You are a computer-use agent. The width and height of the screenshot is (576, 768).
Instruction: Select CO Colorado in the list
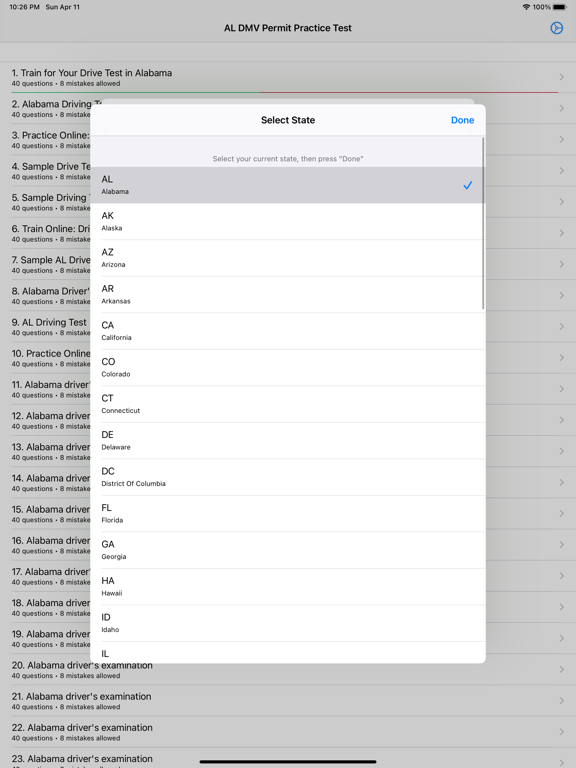[288, 367]
